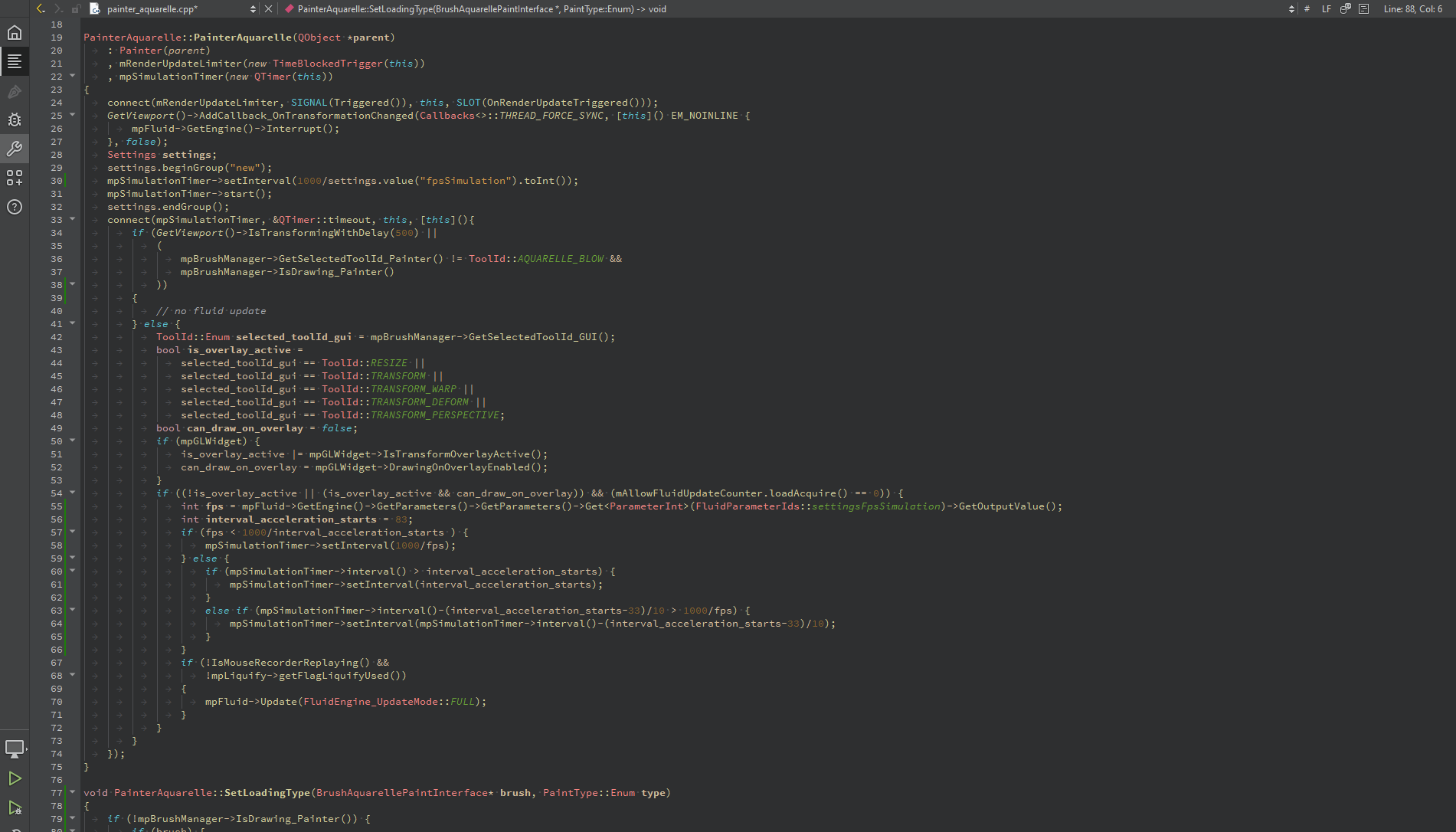
Task: Start debugging with play-bug button
Action: [x=15, y=807]
